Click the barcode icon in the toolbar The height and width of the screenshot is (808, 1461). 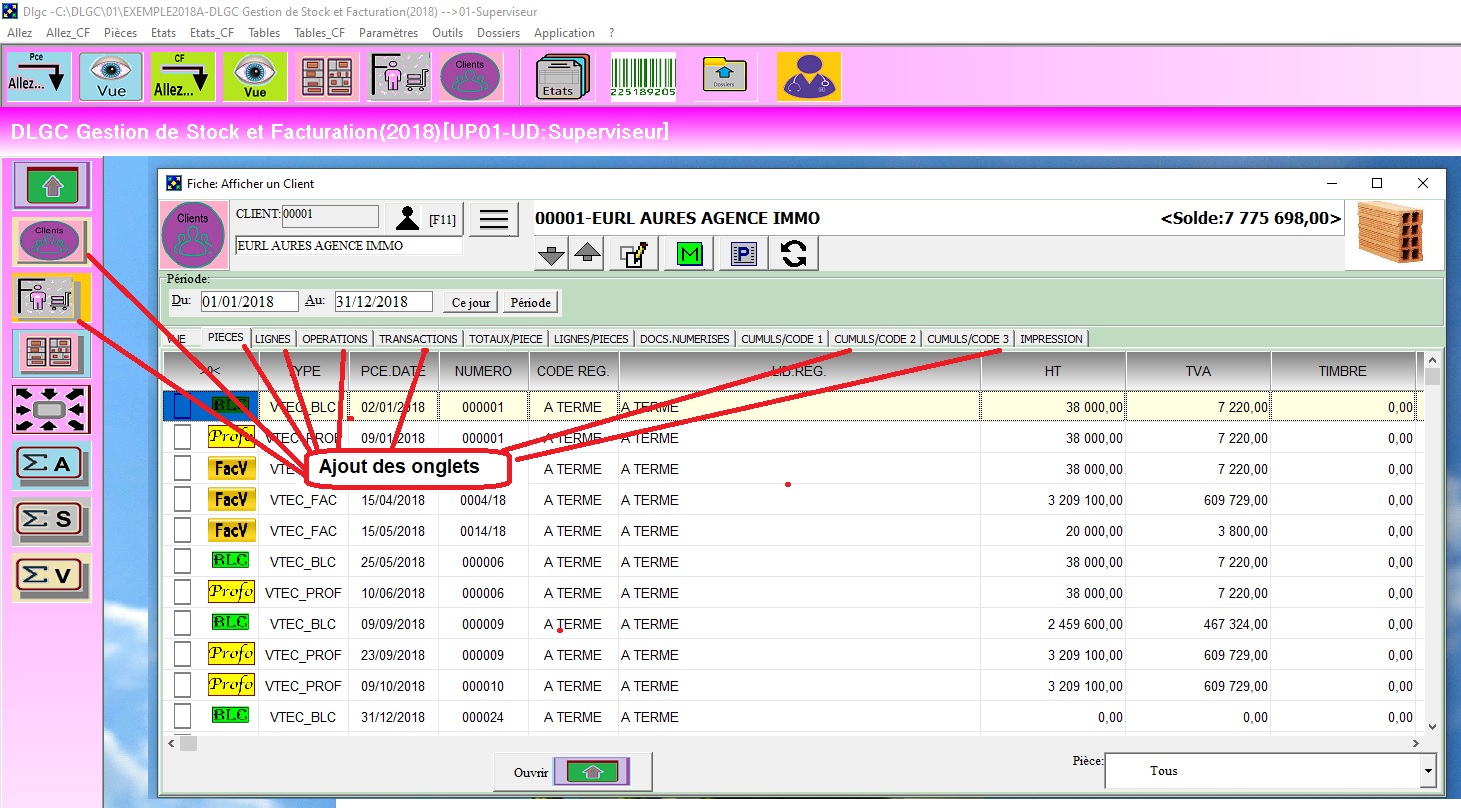[x=643, y=76]
